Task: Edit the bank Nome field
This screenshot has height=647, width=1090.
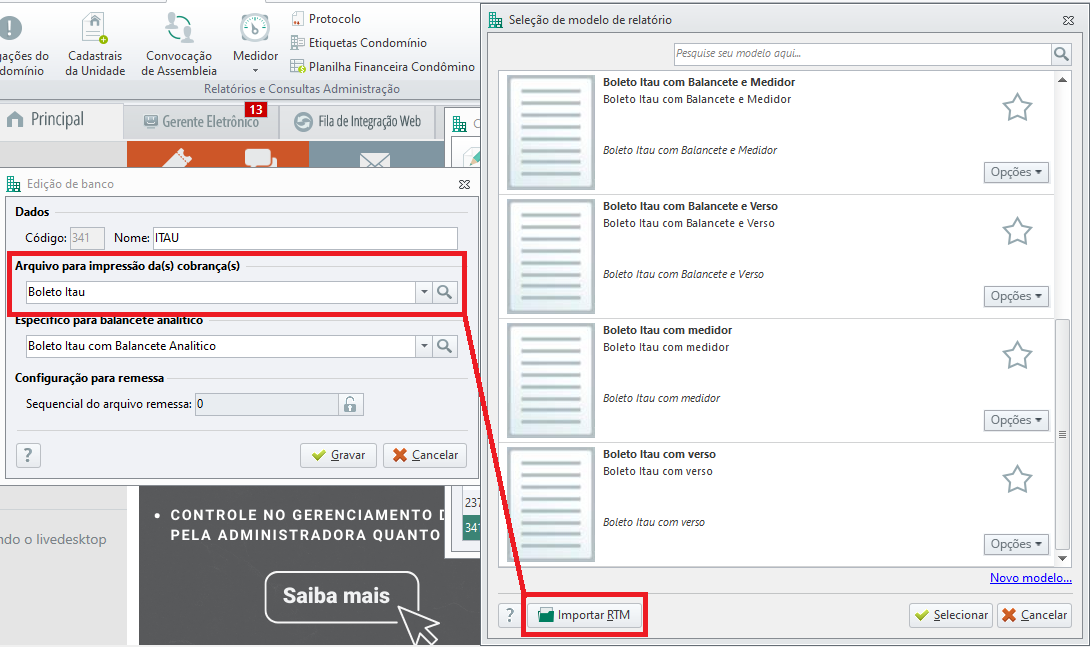Action: coord(305,238)
